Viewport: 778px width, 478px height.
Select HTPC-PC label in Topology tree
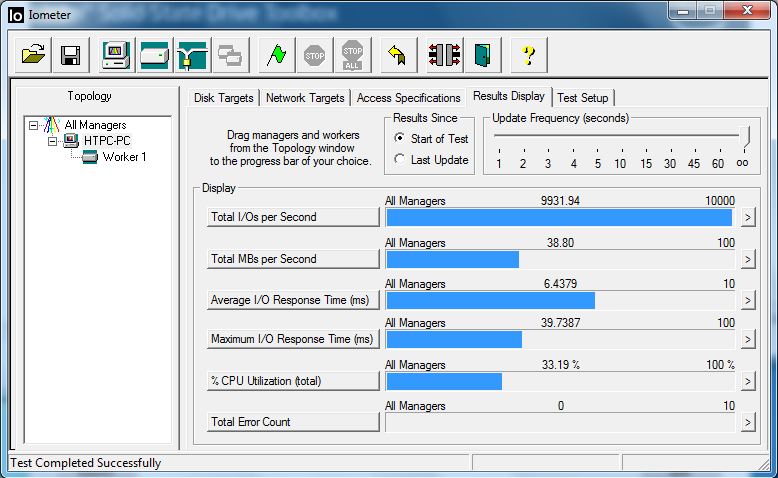(107, 141)
